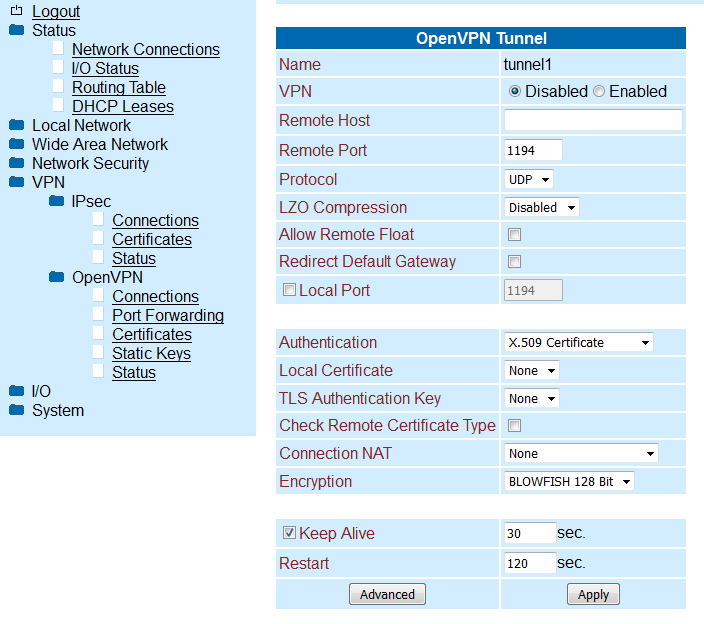
Task: Expand the System menu section
Action: pyautogui.click(x=58, y=410)
